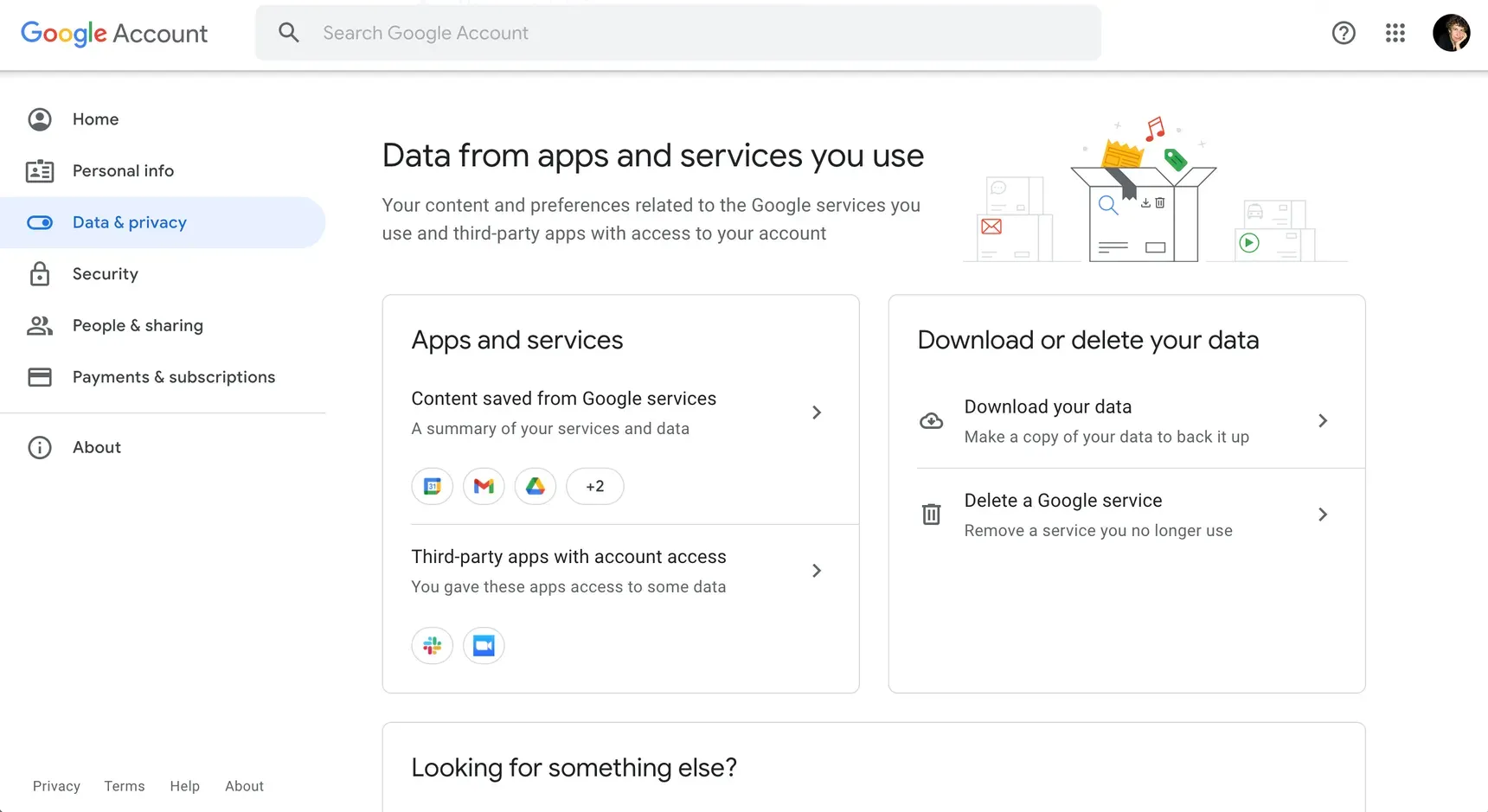Click the Gmail service icon
Image resolution: width=1488 pixels, height=812 pixels.
tap(484, 486)
